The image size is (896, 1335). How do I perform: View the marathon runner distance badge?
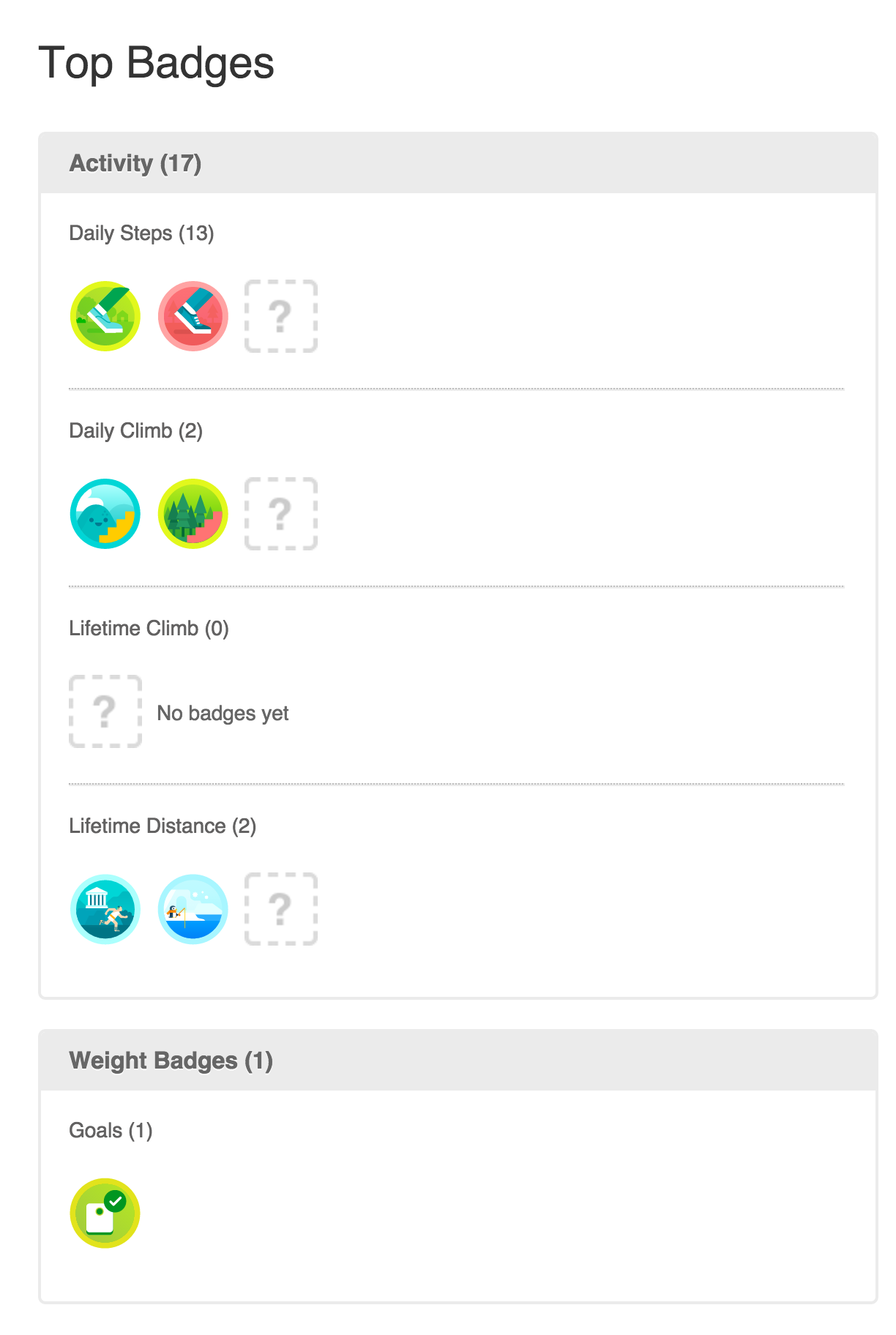coord(105,909)
